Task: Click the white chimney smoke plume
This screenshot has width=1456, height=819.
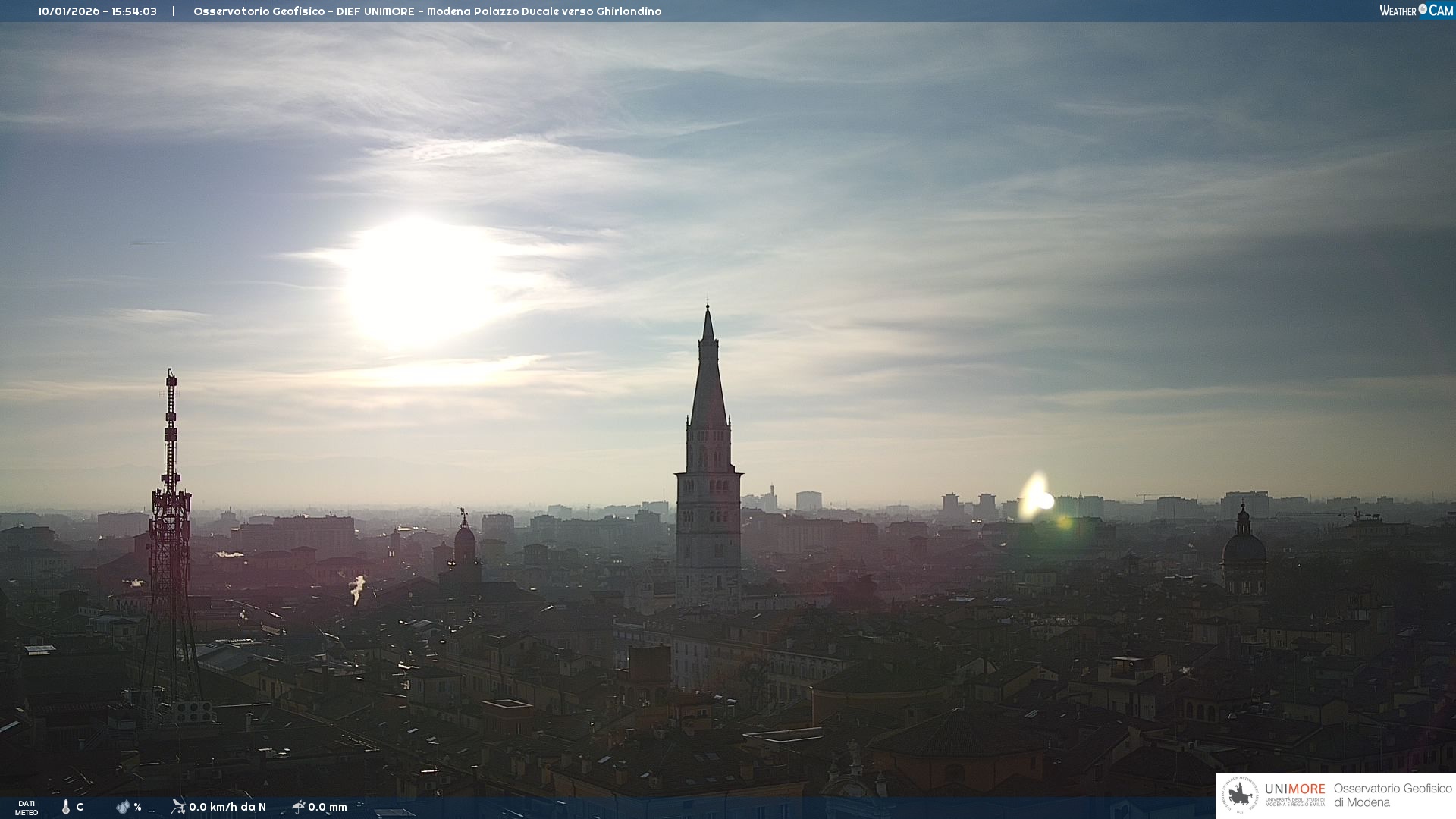Action: (357, 587)
